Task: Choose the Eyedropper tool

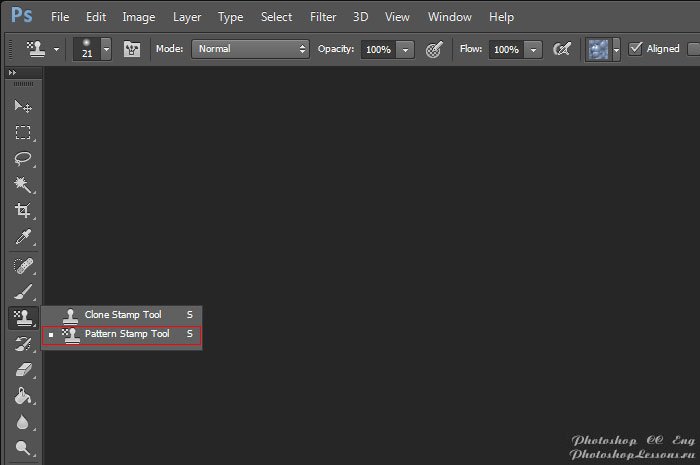Action: [22, 237]
